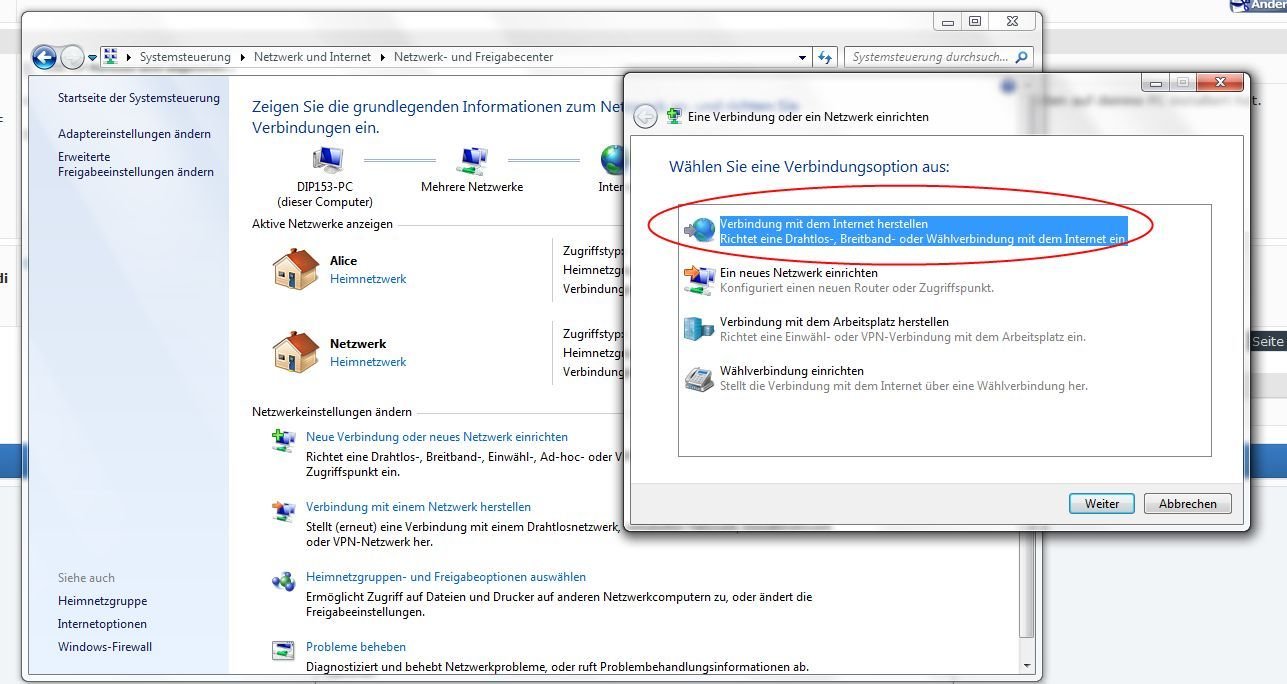Click the "Alice" network name
The image size is (1287, 684).
pyautogui.click(x=343, y=261)
